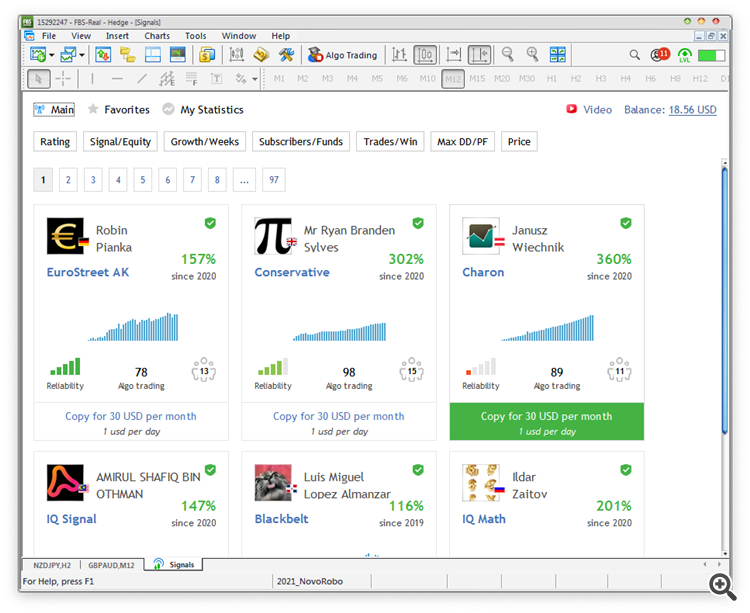Image resolution: width=750 pixels, height=613 pixels.
Task: Open Options hammer and wrench icon
Action: 286,55
